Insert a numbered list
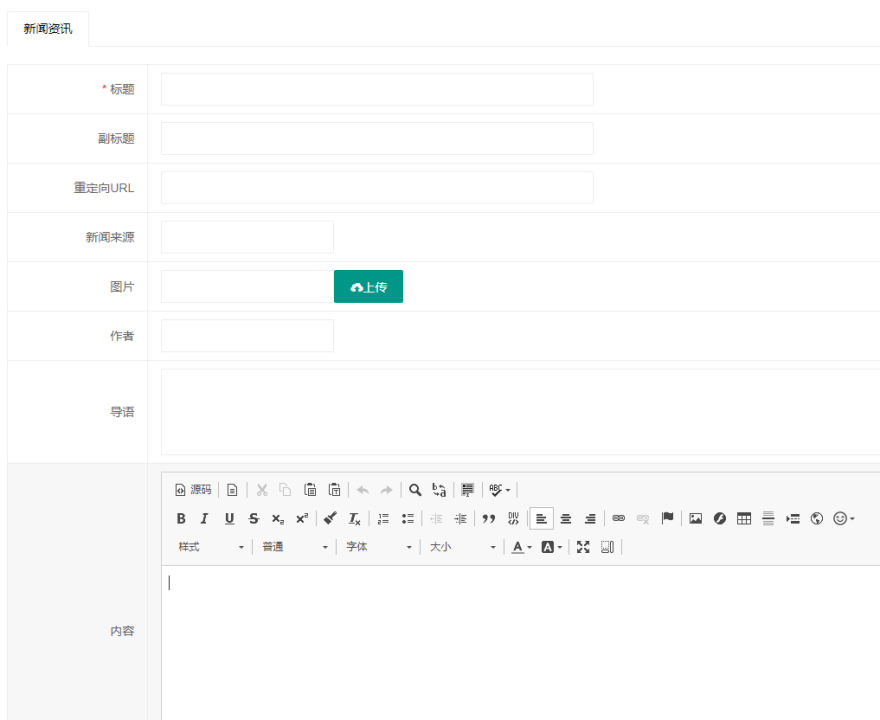880x720 pixels. coord(383,518)
